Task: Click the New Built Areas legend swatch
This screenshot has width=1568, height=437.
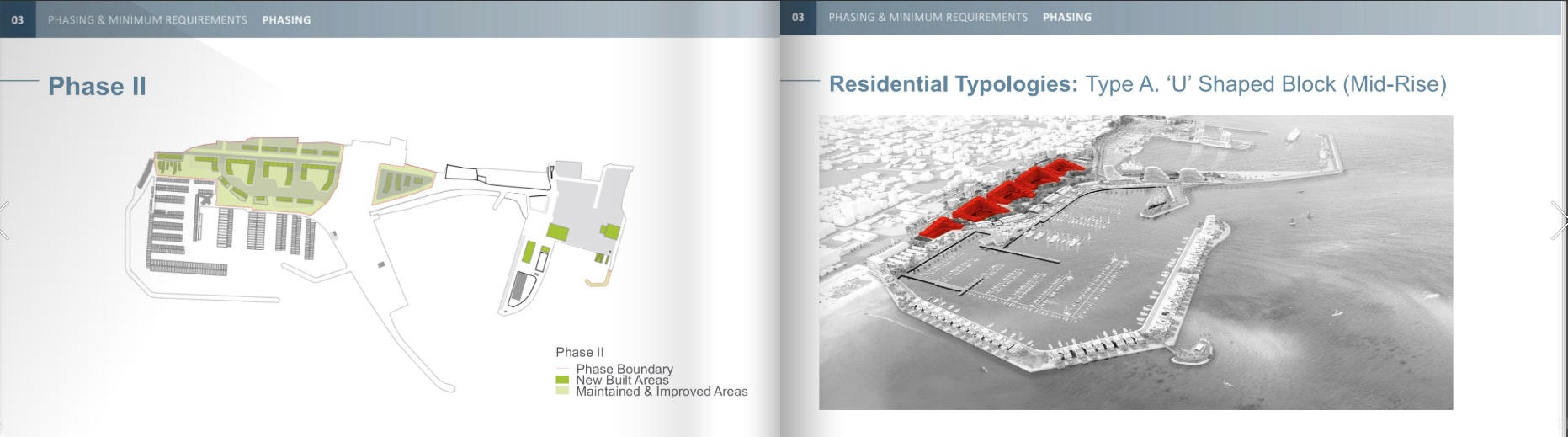Action: click(562, 380)
